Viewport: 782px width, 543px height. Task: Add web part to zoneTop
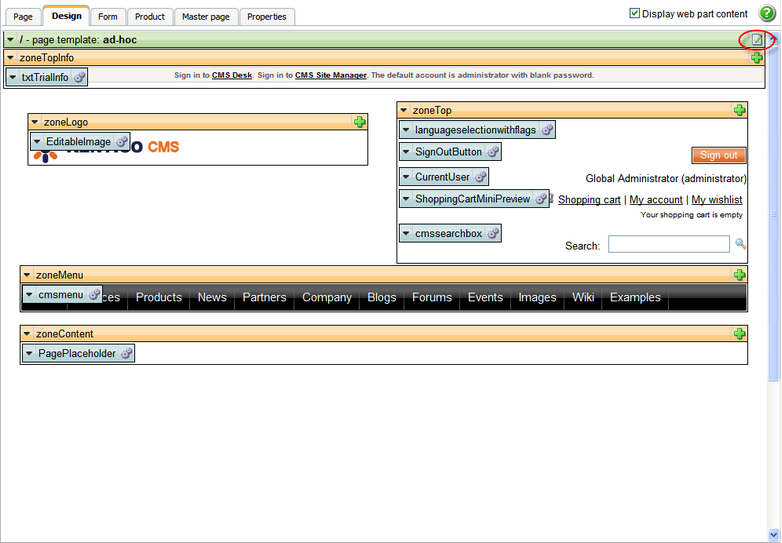(x=739, y=110)
